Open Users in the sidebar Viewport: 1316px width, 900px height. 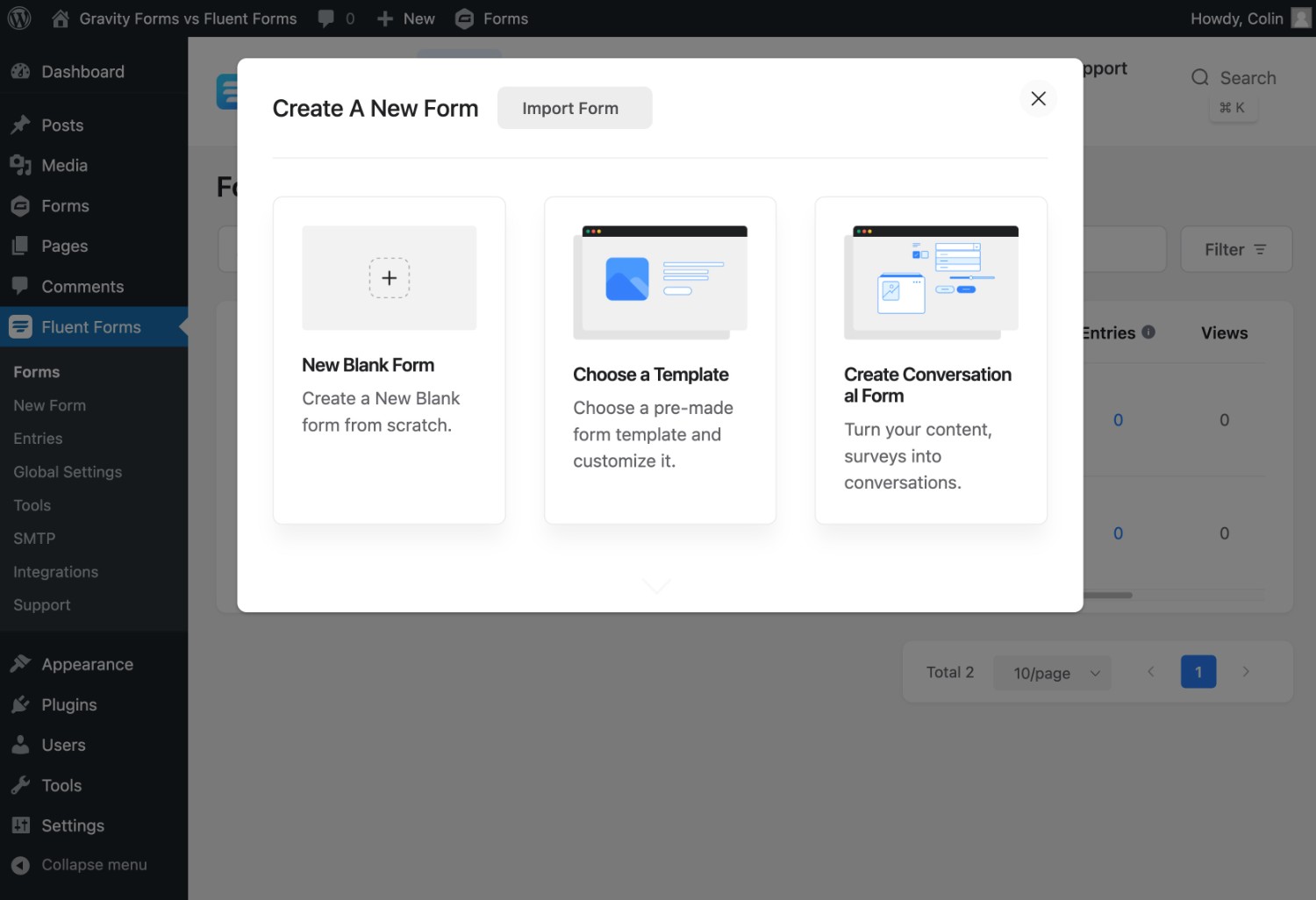pos(63,746)
